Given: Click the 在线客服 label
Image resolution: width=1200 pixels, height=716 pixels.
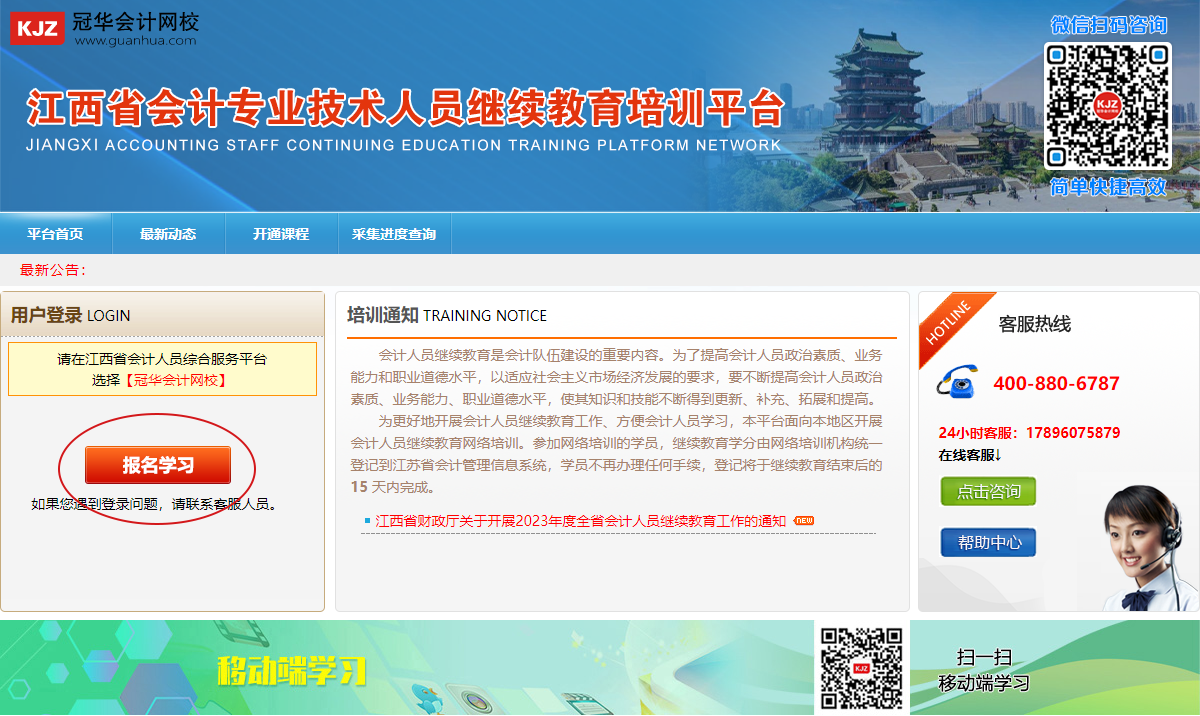Looking at the screenshot, I should [970, 455].
